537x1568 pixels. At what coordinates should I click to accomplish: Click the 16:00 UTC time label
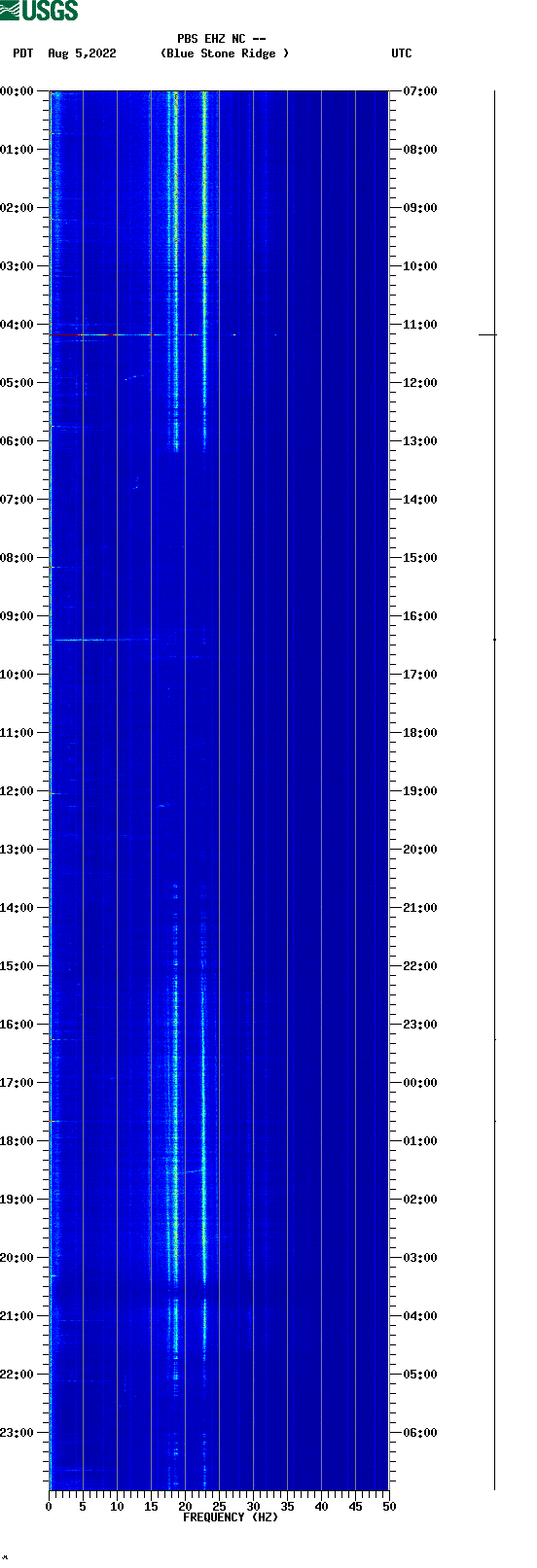tap(420, 616)
